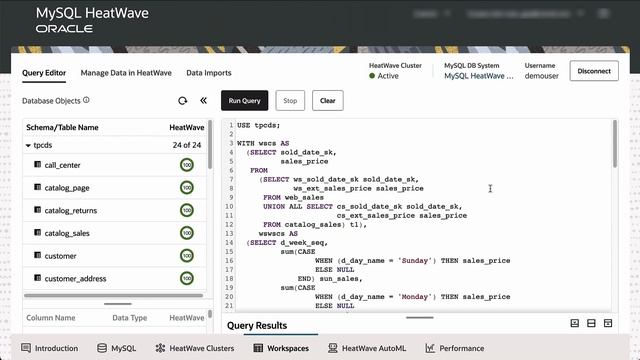640x360 pixels.
Task: Select the call_center table row
Action: 115,165
